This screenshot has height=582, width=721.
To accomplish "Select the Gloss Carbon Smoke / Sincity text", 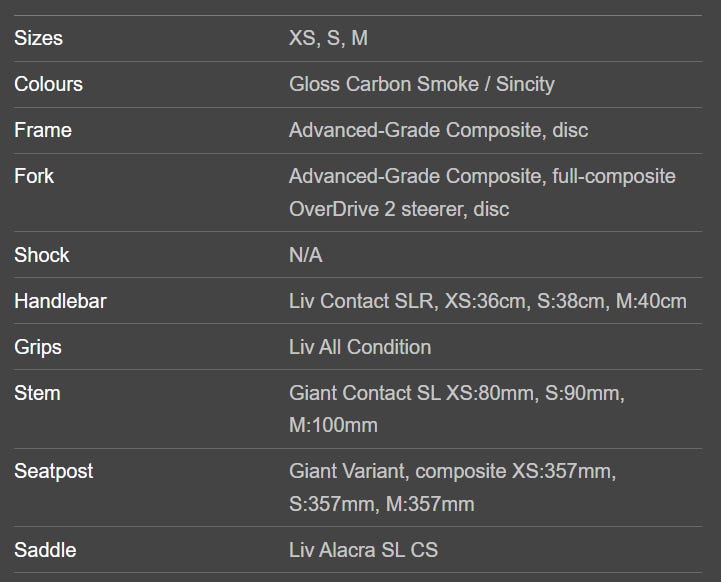I will tap(422, 84).
